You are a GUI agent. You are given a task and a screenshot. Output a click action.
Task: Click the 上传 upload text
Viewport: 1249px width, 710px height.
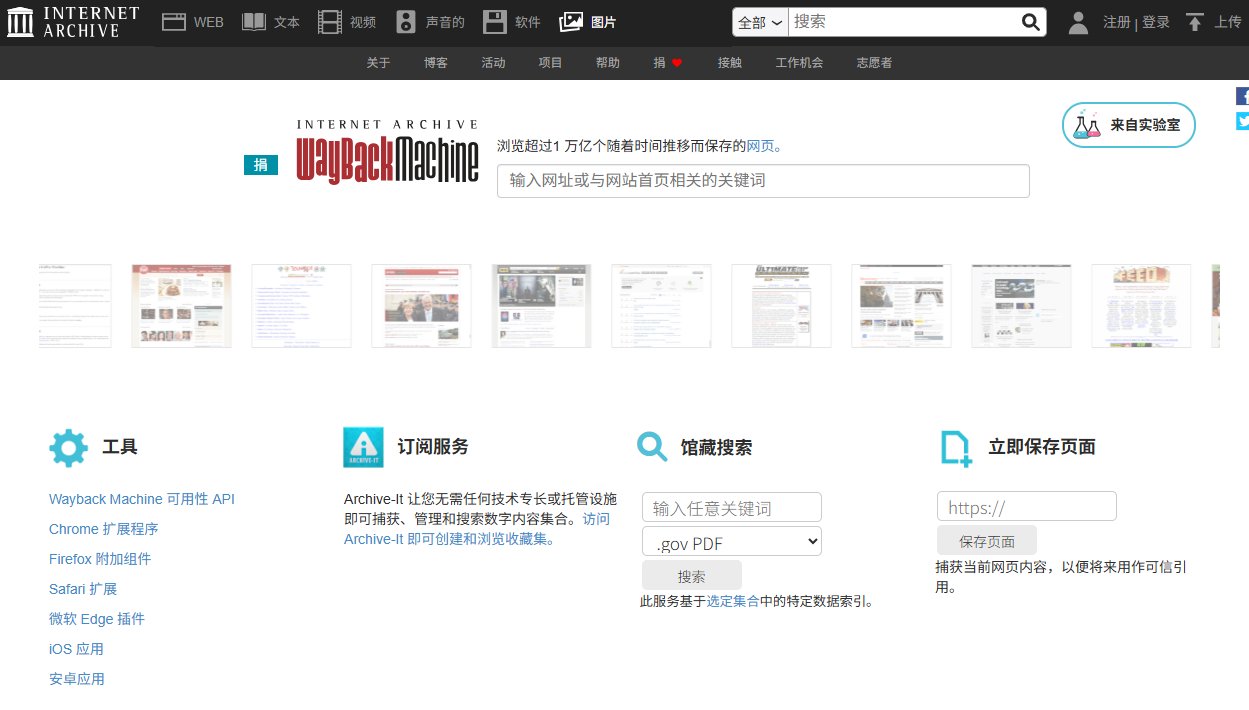pyautogui.click(x=1228, y=22)
